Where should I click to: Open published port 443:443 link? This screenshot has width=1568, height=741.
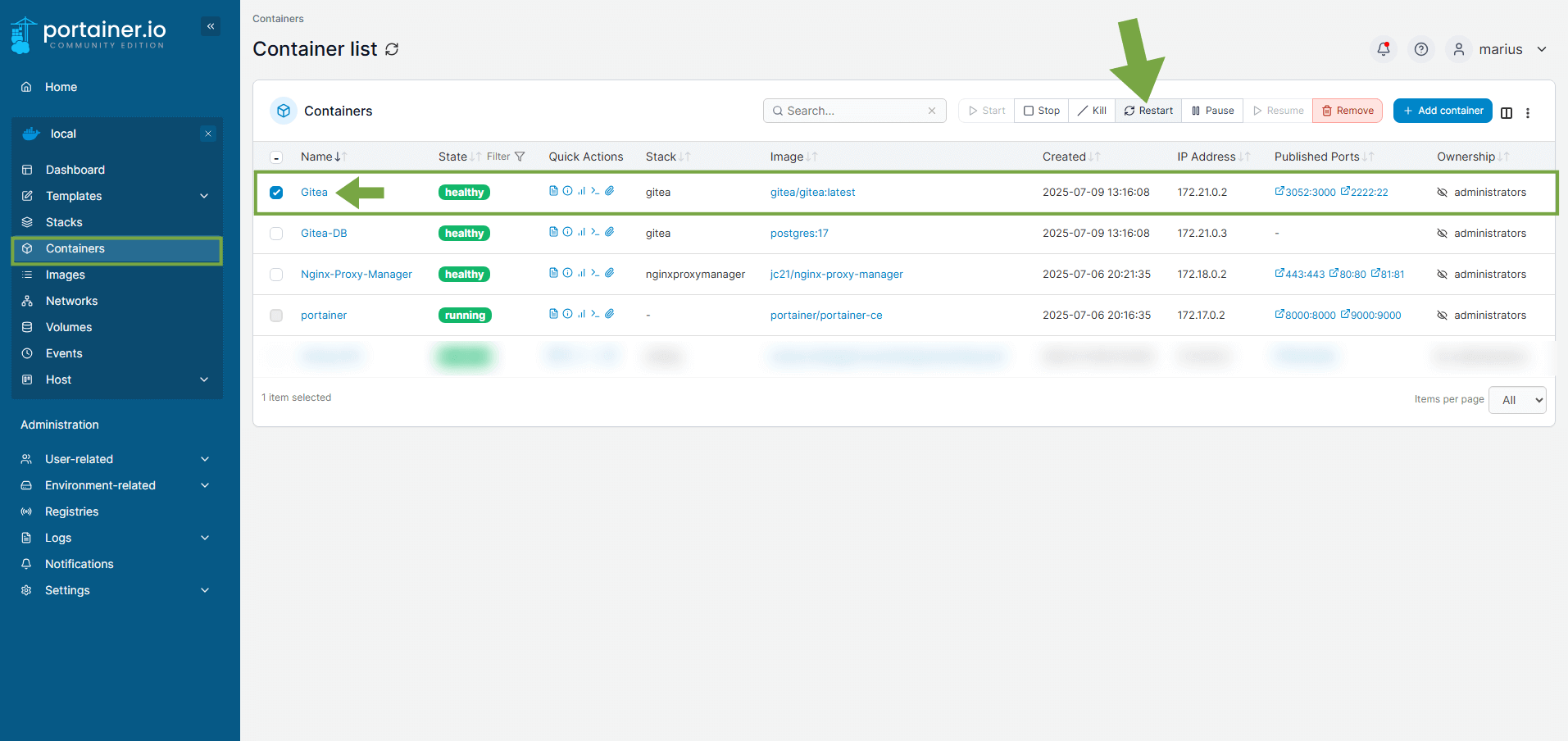point(1299,274)
